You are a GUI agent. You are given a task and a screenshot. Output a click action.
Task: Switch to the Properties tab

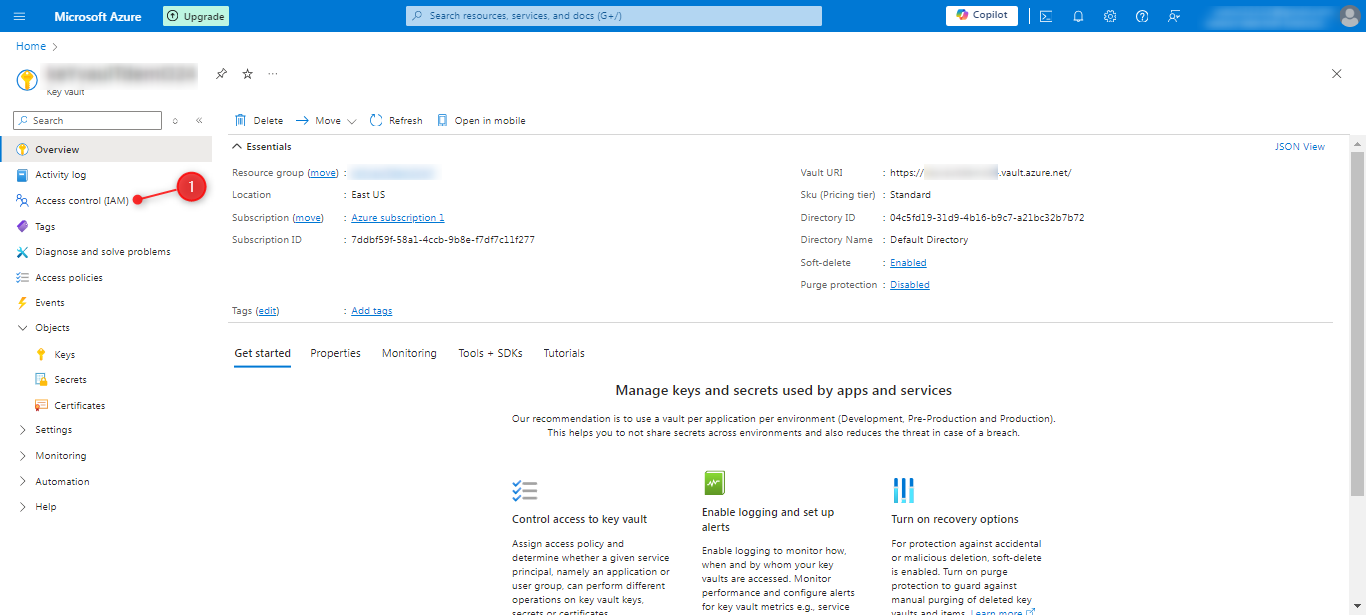tap(335, 353)
